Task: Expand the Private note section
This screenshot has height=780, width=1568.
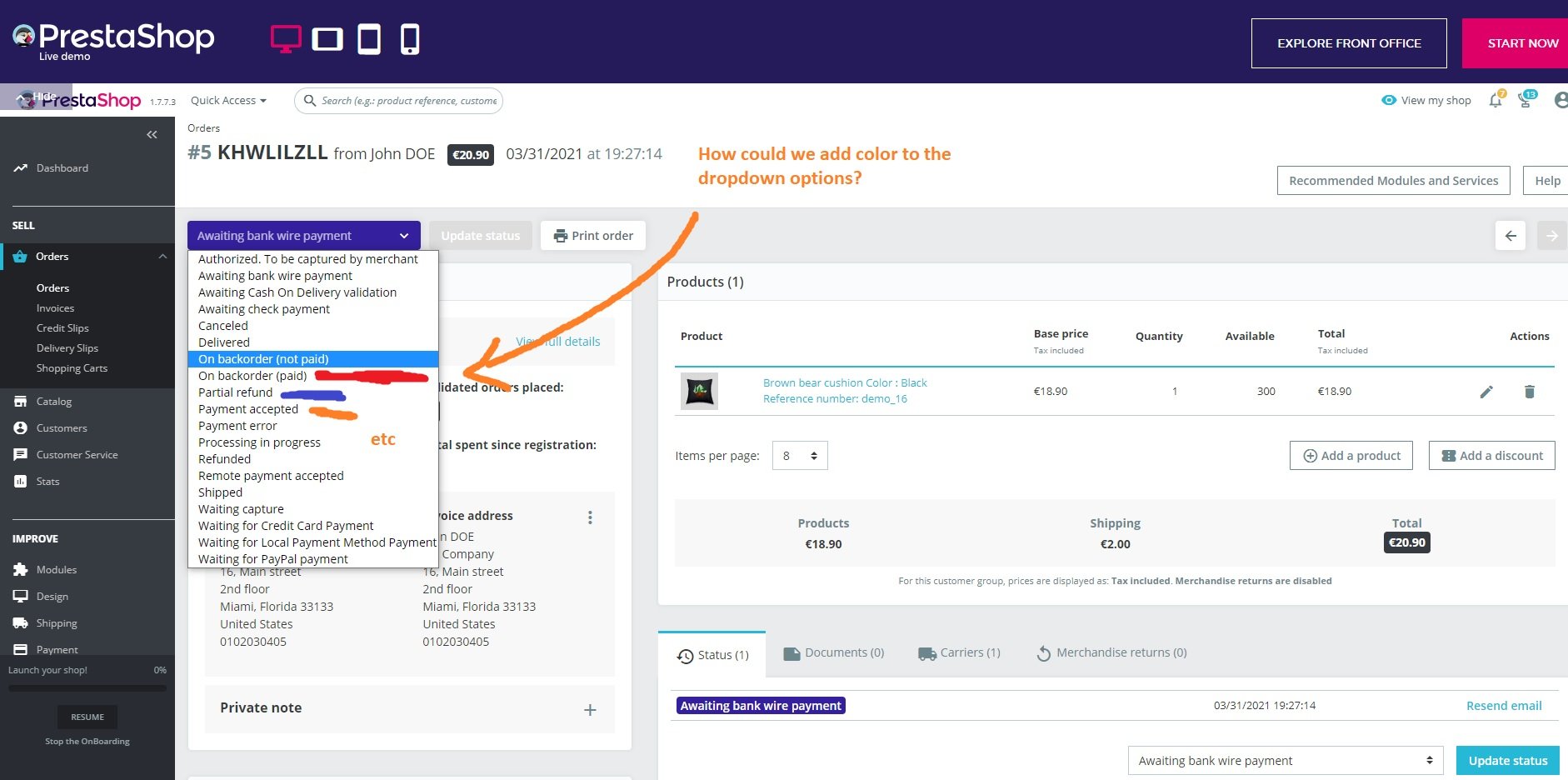Action: click(590, 710)
